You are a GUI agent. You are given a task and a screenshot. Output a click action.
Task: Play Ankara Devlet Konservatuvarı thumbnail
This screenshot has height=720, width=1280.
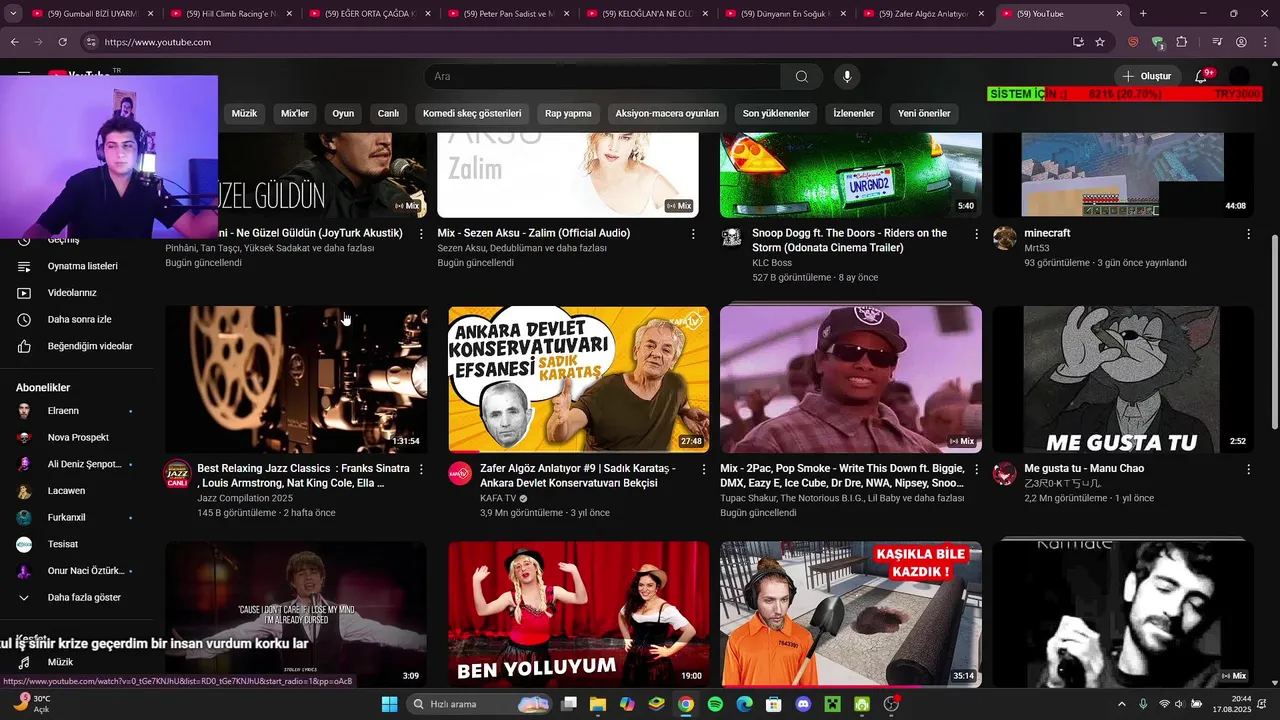579,380
